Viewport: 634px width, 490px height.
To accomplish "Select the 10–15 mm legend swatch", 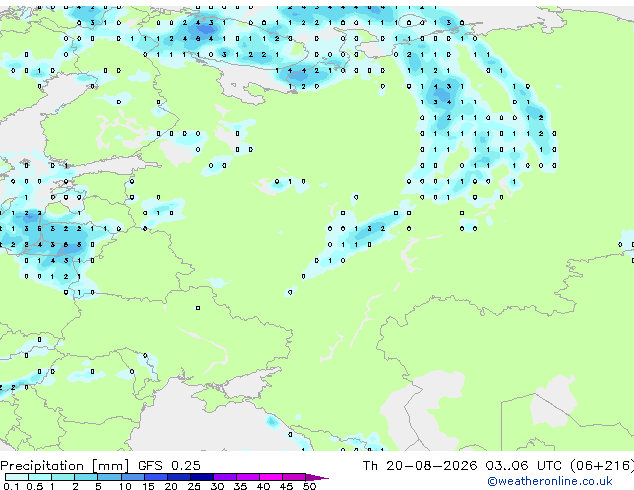I will (133, 477).
